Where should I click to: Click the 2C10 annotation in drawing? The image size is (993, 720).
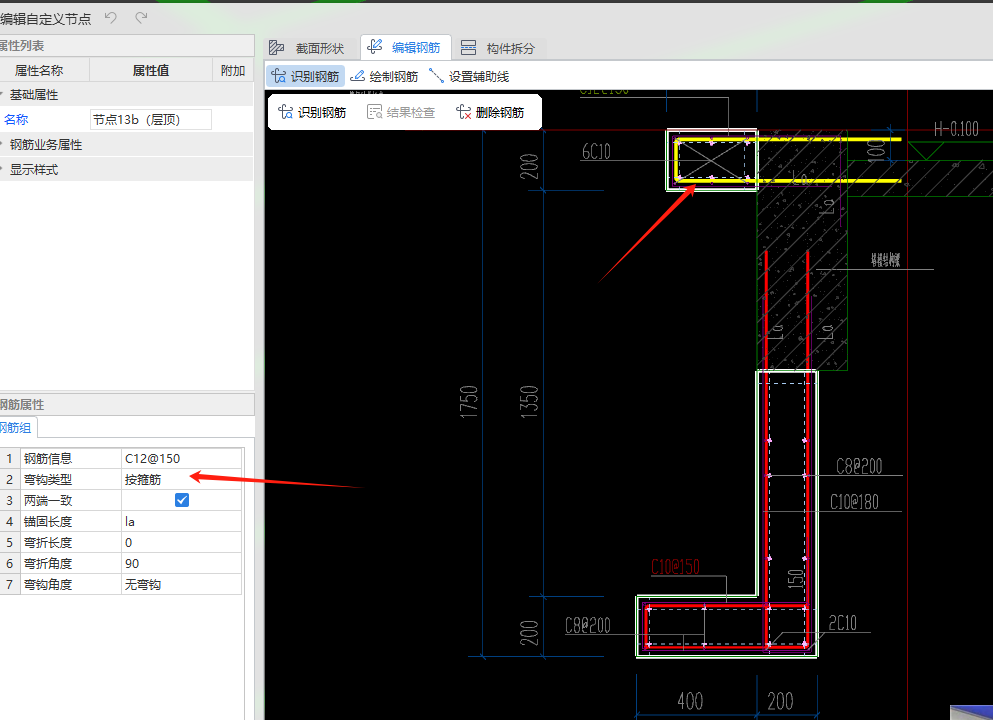843,623
